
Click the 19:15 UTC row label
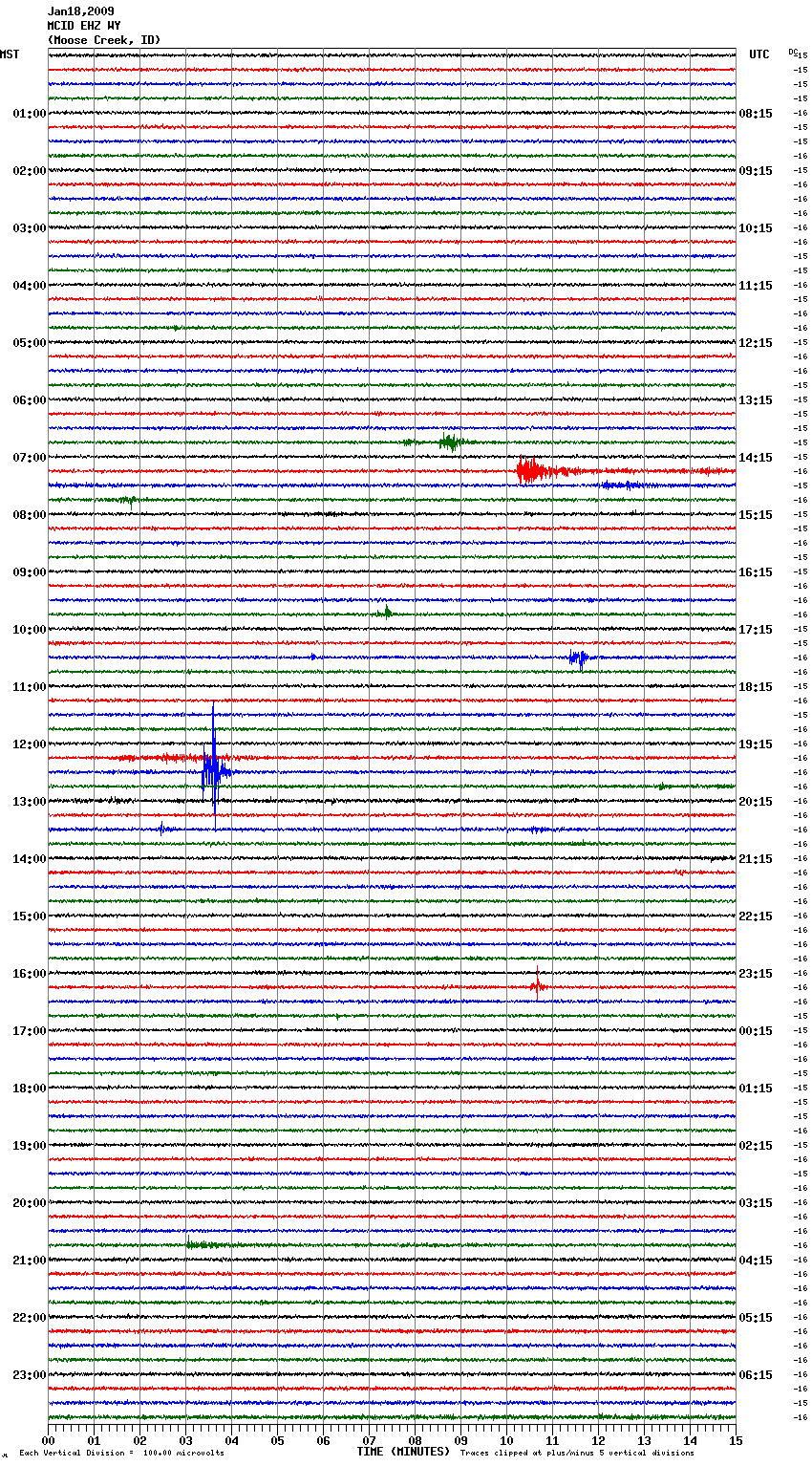pos(756,744)
